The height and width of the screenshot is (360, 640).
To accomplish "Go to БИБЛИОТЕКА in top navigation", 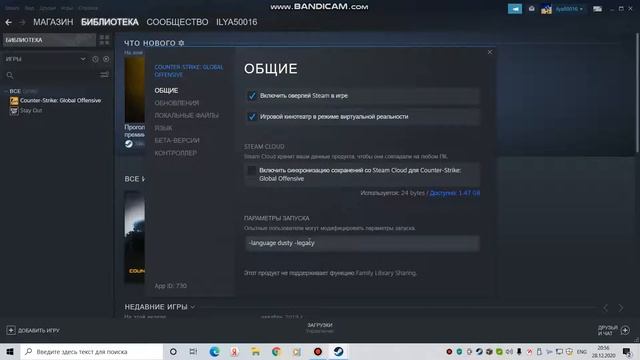I will (110, 22).
